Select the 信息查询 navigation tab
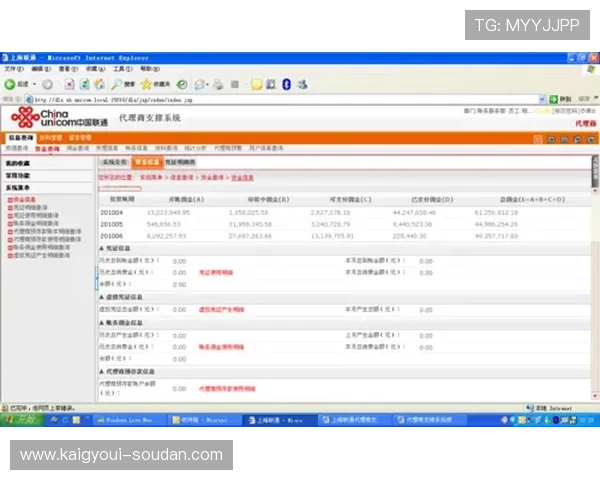Image resolution: width=600 pixels, height=480 pixels. [20, 137]
